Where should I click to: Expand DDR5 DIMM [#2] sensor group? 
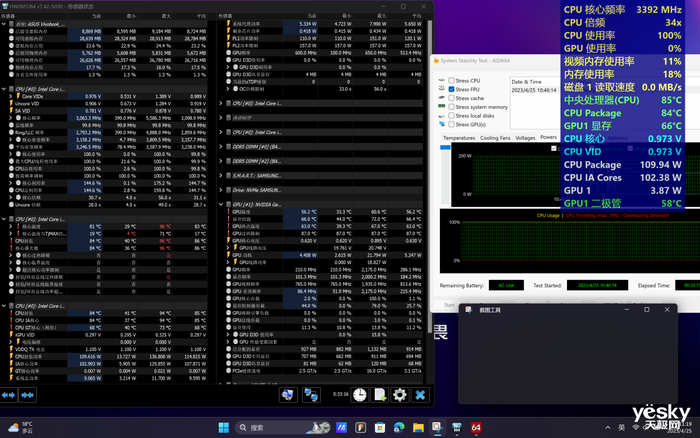(x=221, y=161)
